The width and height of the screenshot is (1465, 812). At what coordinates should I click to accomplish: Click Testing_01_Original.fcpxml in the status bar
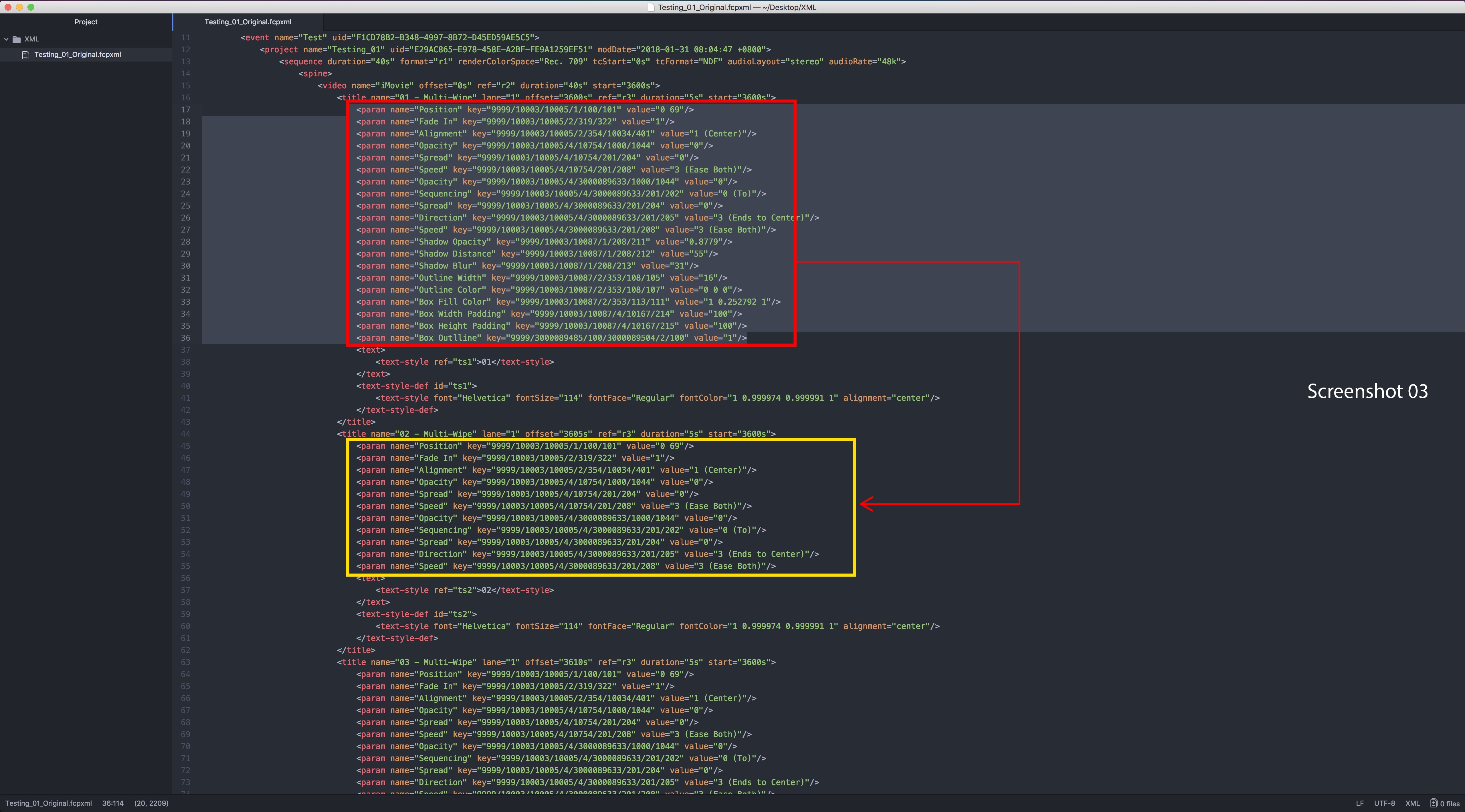48,803
